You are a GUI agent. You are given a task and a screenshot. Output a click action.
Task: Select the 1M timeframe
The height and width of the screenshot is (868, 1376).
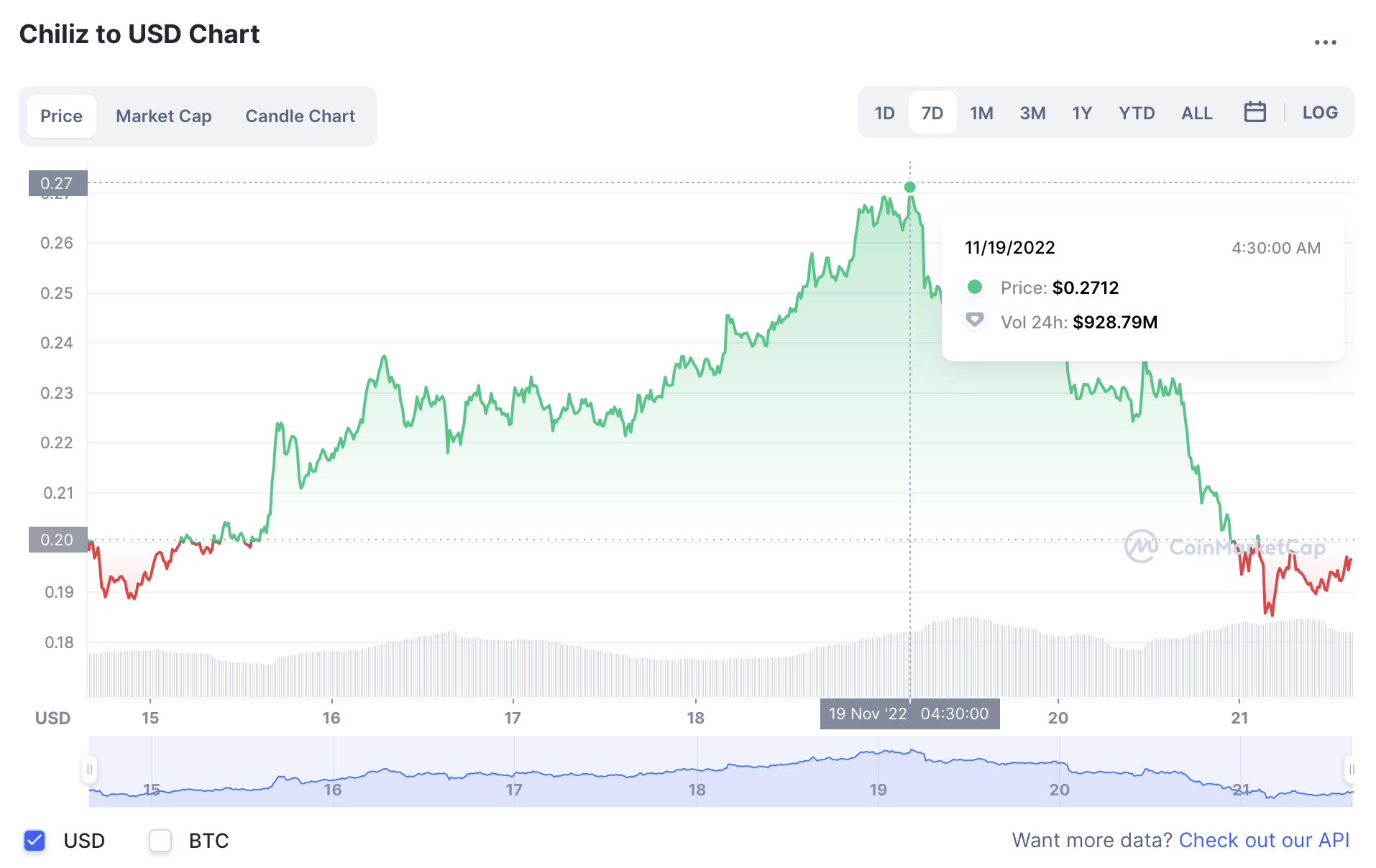[981, 112]
